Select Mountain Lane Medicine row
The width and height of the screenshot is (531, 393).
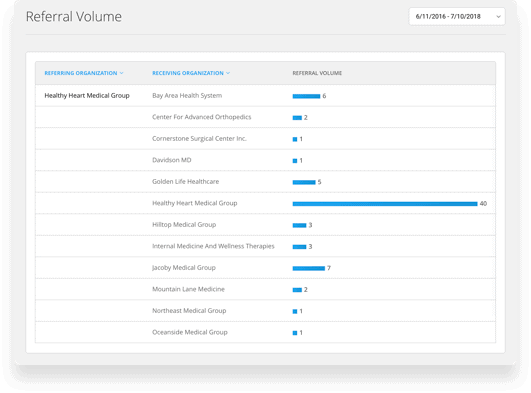point(265,289)
